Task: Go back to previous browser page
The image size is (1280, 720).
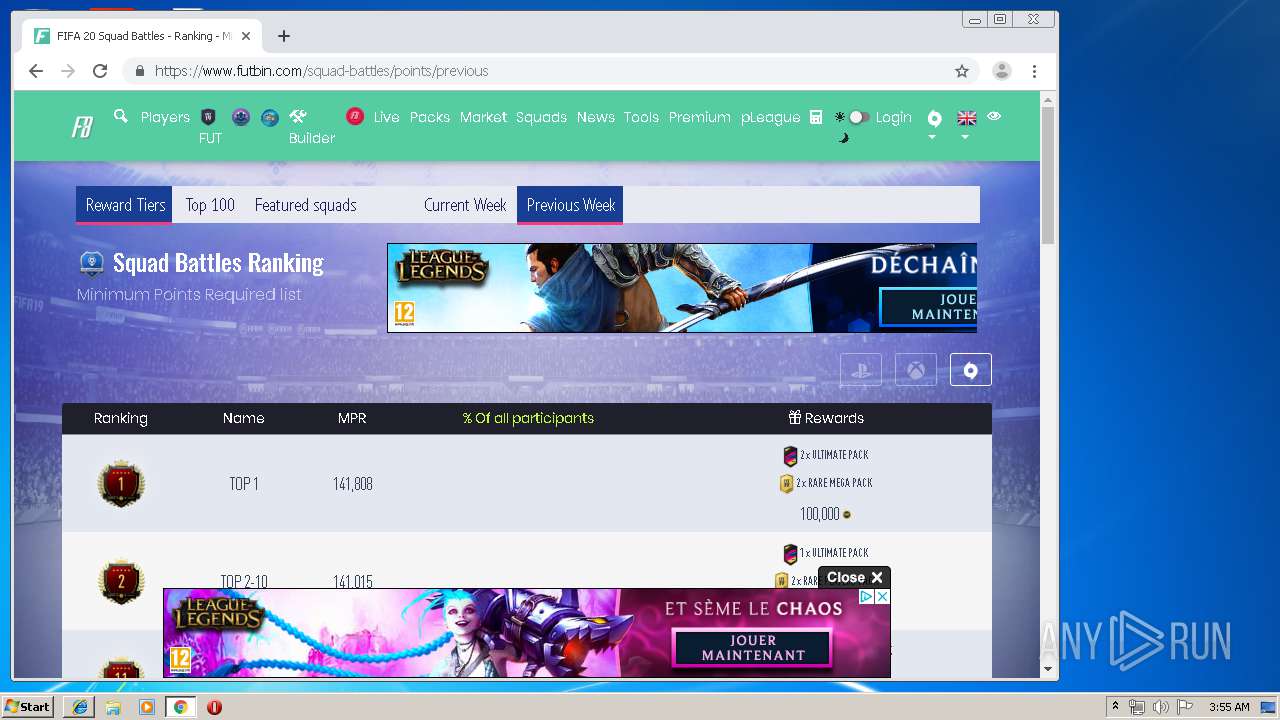Action: pos(36,71)
